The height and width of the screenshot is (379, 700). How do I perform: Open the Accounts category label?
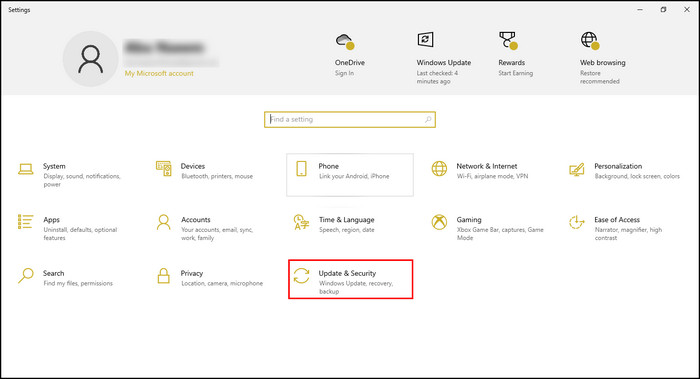tap(196, 220)
